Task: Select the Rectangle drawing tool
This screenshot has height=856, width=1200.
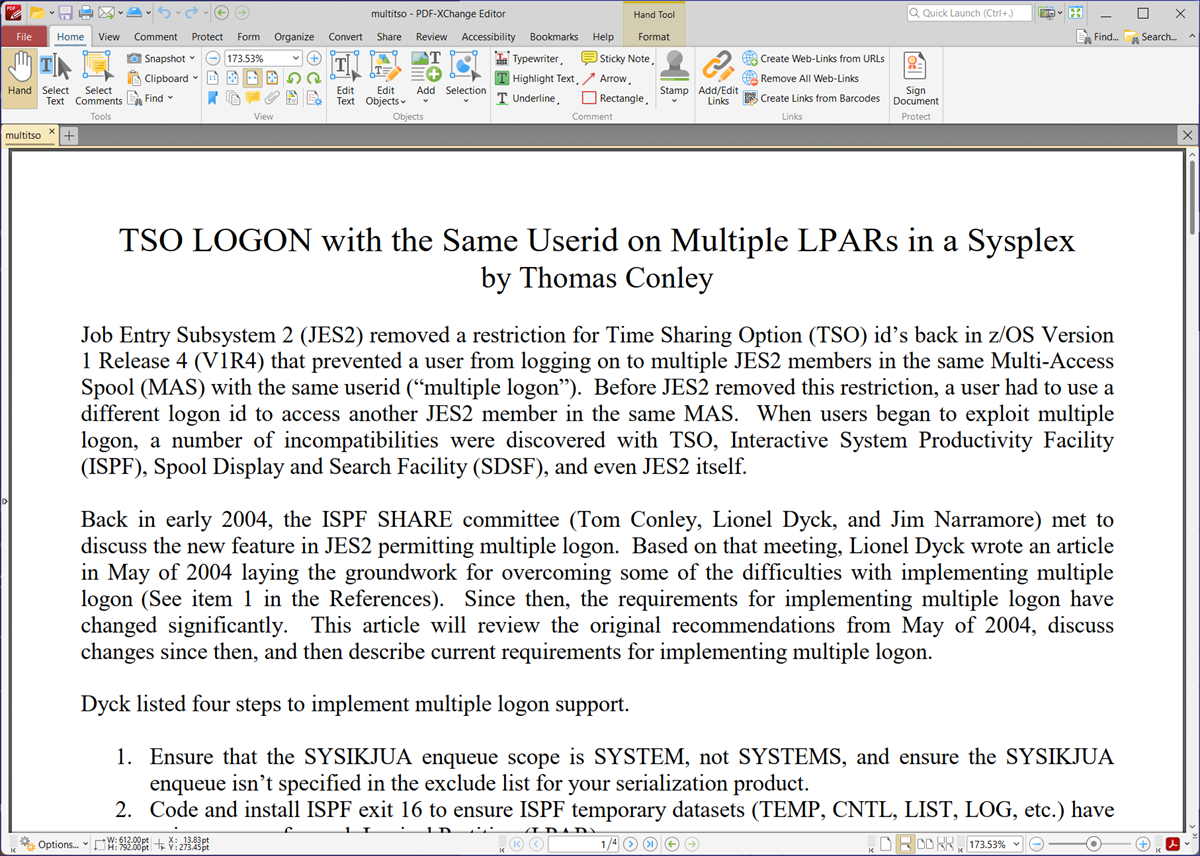Action: point(614,98)
